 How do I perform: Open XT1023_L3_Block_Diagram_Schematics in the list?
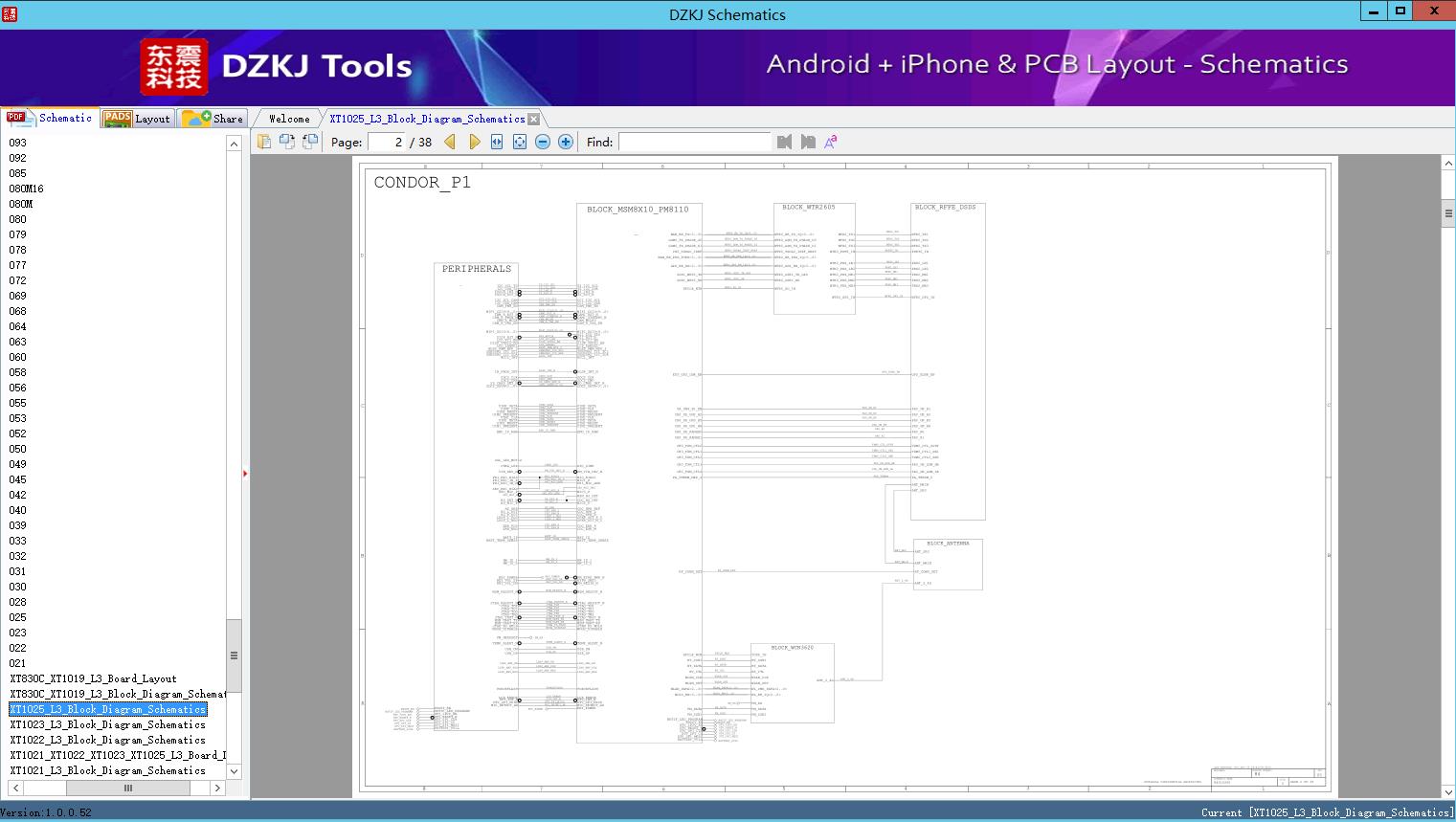tap(107, 724)
